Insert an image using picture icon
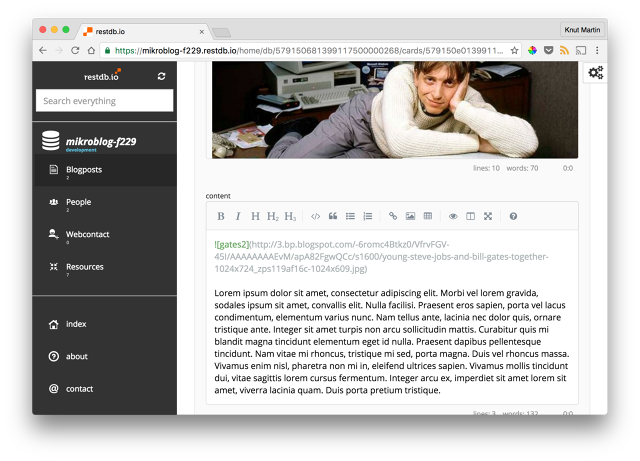This screenshot has height=461, width=640. click(x=410, y=216)
